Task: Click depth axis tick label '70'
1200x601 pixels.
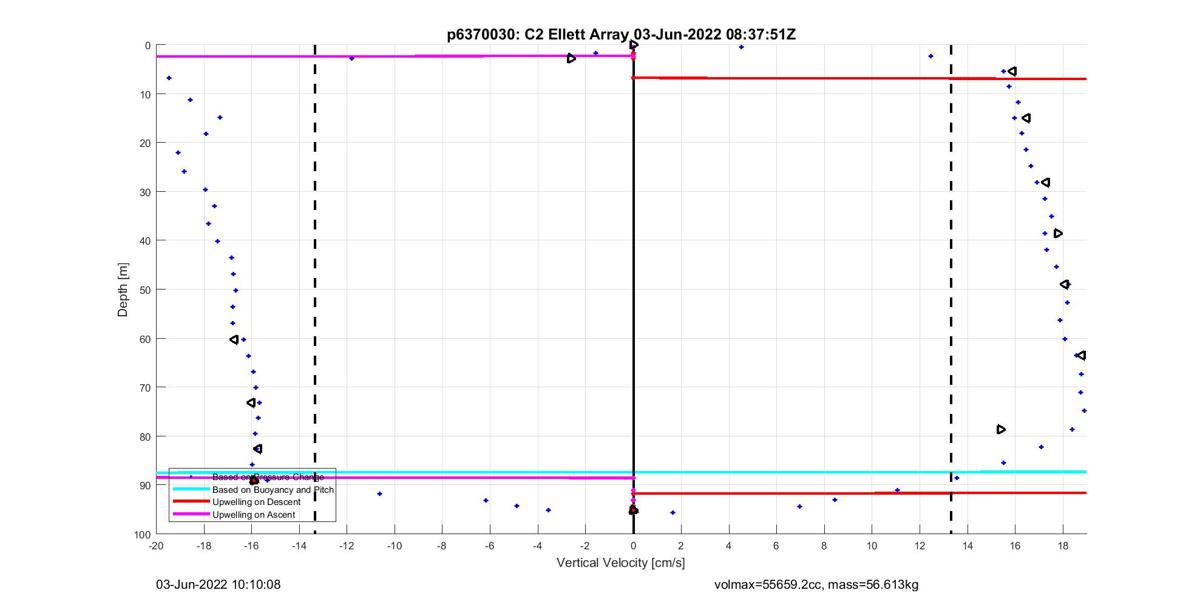Action: tap(144, 387)
